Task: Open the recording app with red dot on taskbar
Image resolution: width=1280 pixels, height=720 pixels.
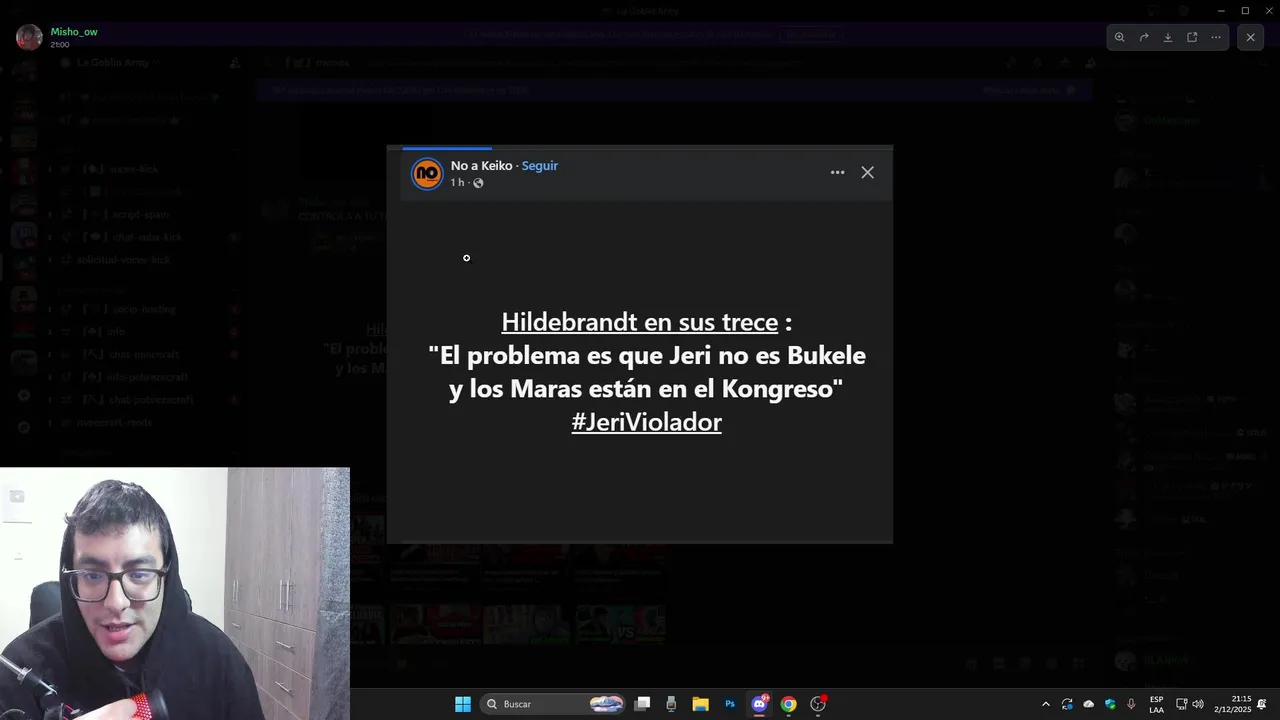Action: point(818,704)
